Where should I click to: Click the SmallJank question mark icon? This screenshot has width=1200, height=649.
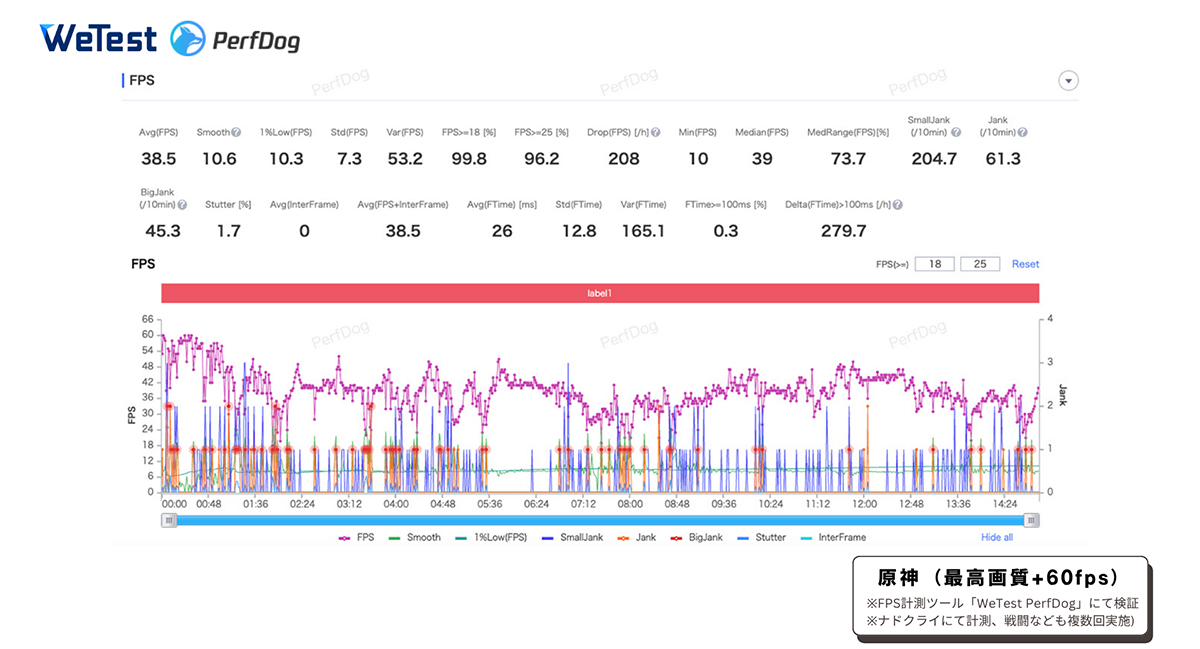tap(955, 132)
